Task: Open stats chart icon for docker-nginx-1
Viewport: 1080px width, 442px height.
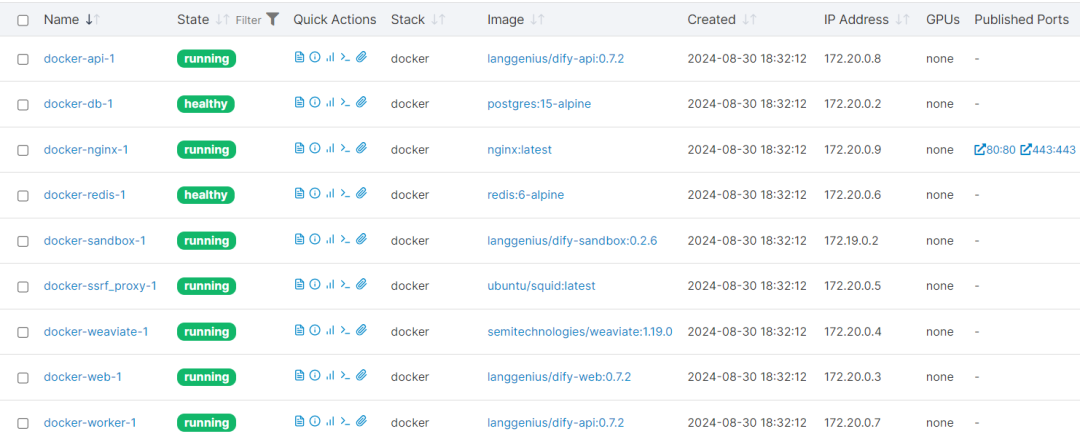Action: (x=329, y=149)
